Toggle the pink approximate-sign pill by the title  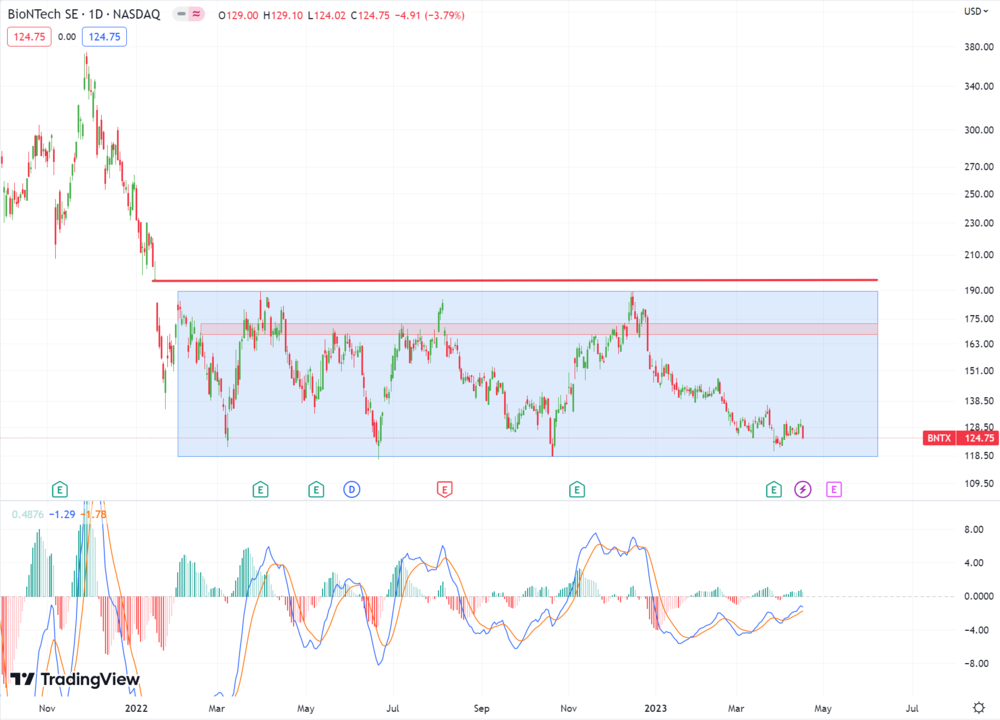coord(196,14)
